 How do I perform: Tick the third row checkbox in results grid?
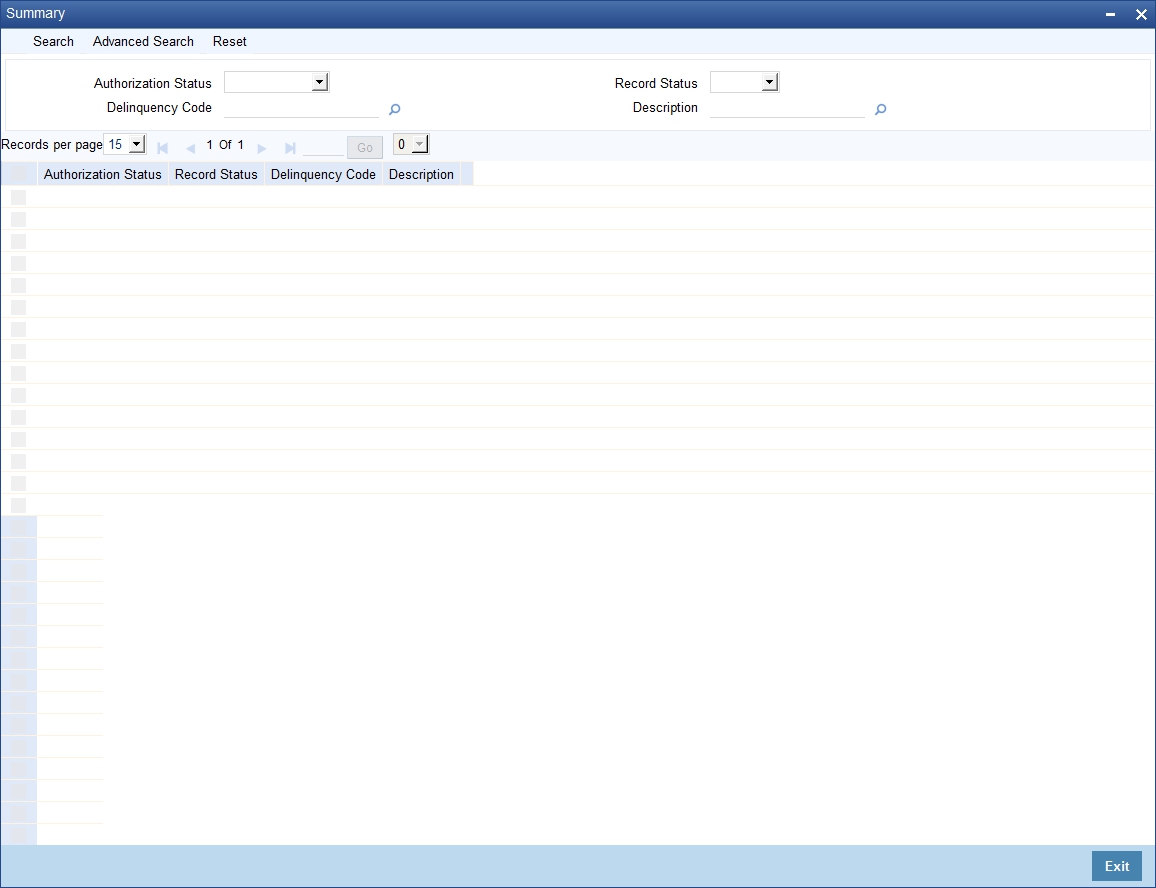(18, 241)
